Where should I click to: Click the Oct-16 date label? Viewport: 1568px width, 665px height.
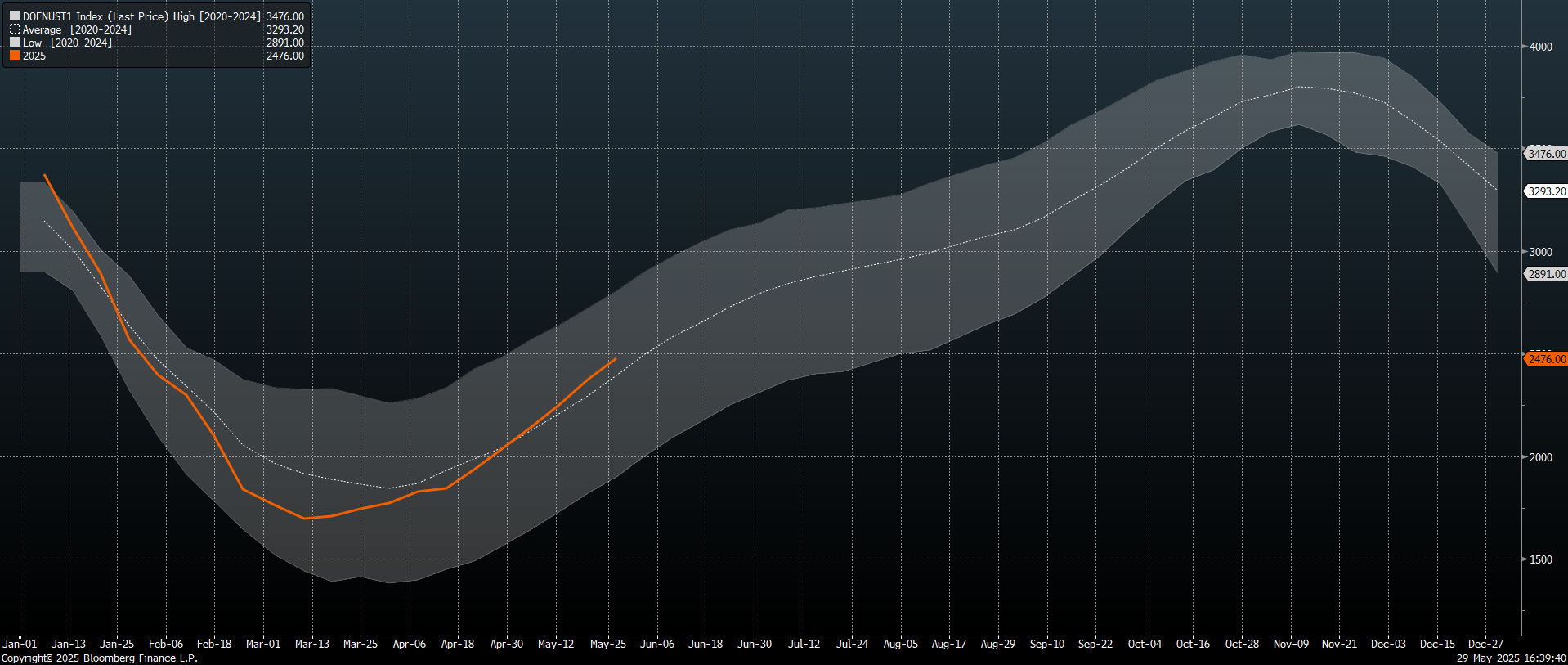[1193, 644]
